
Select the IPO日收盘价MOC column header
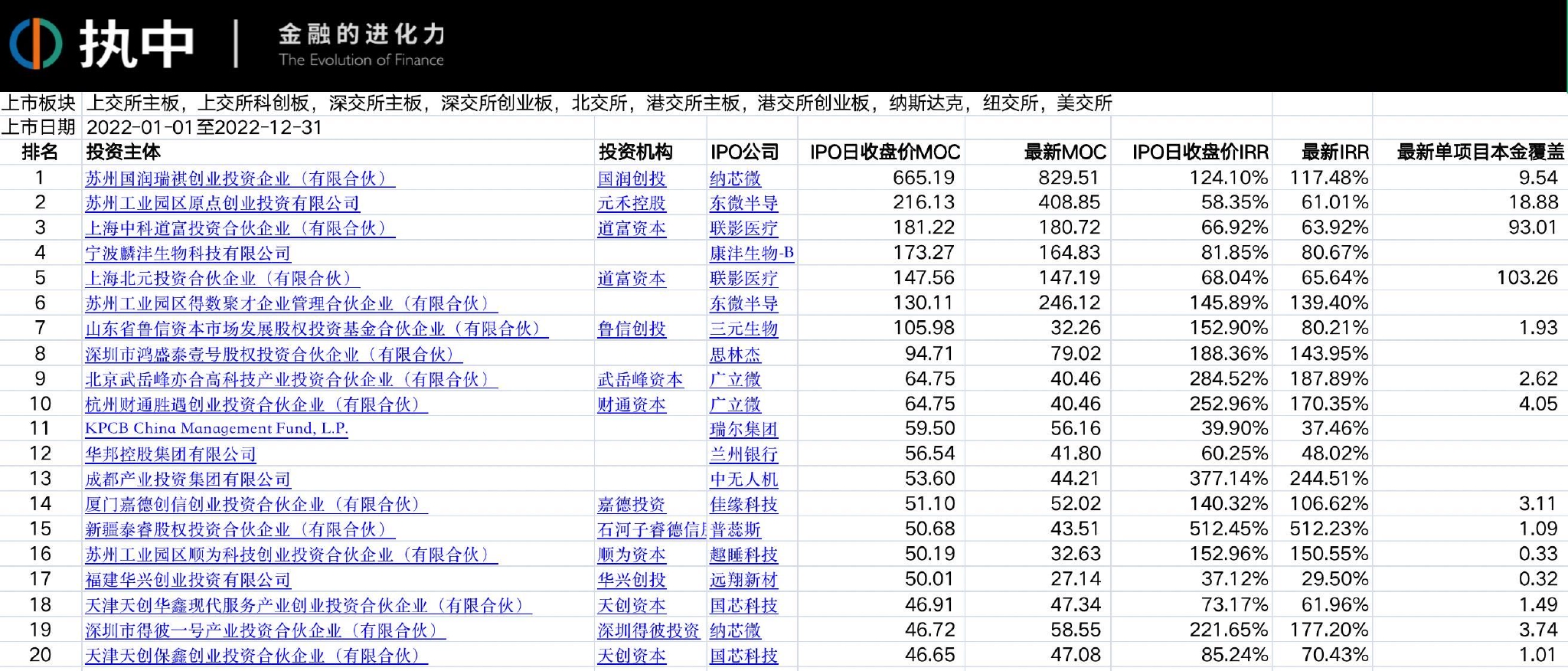pos(885,152)
